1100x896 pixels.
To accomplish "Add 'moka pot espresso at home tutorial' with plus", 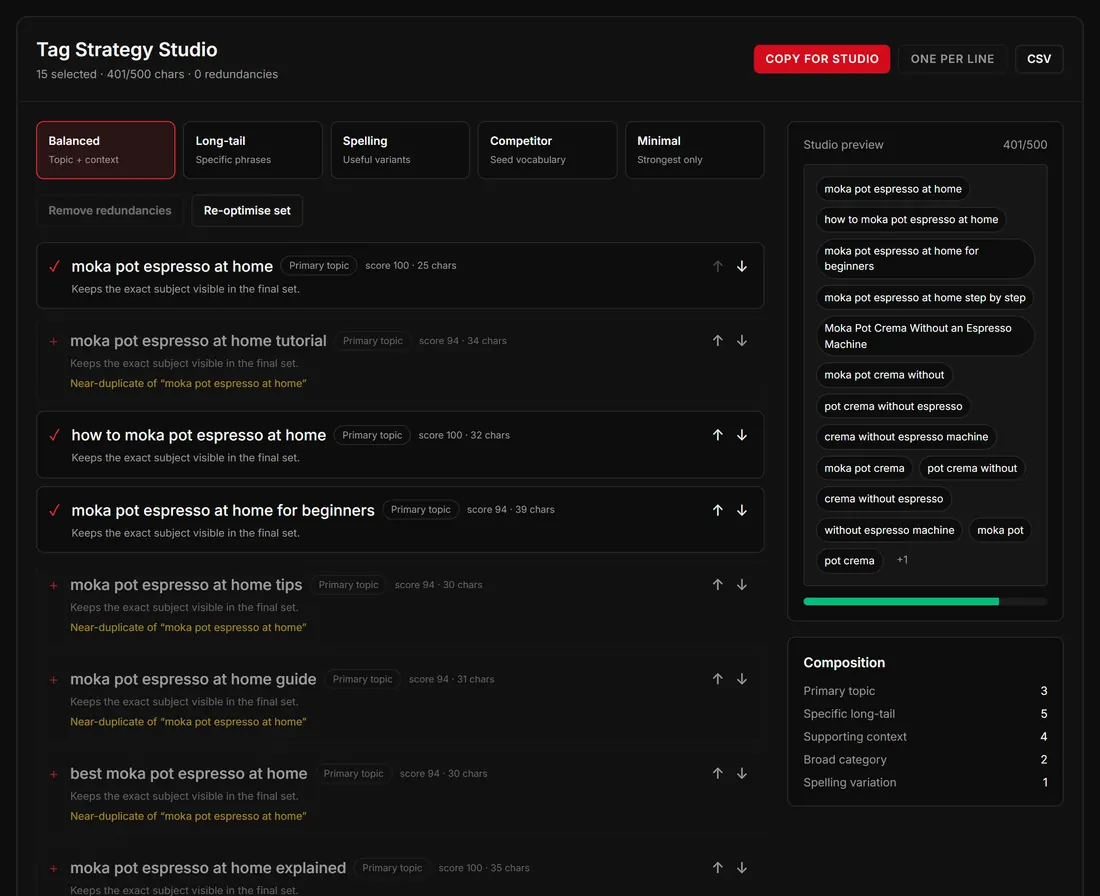I will (53, 342).
